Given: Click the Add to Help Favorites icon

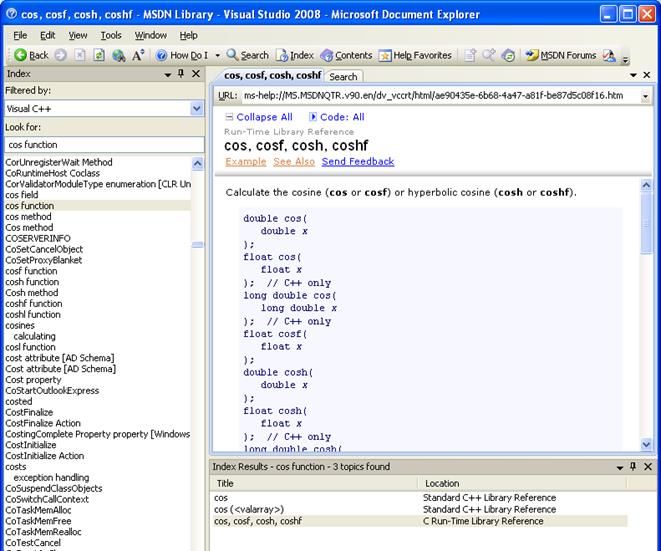Looking at the screenshot, I should tap(470, 55).
